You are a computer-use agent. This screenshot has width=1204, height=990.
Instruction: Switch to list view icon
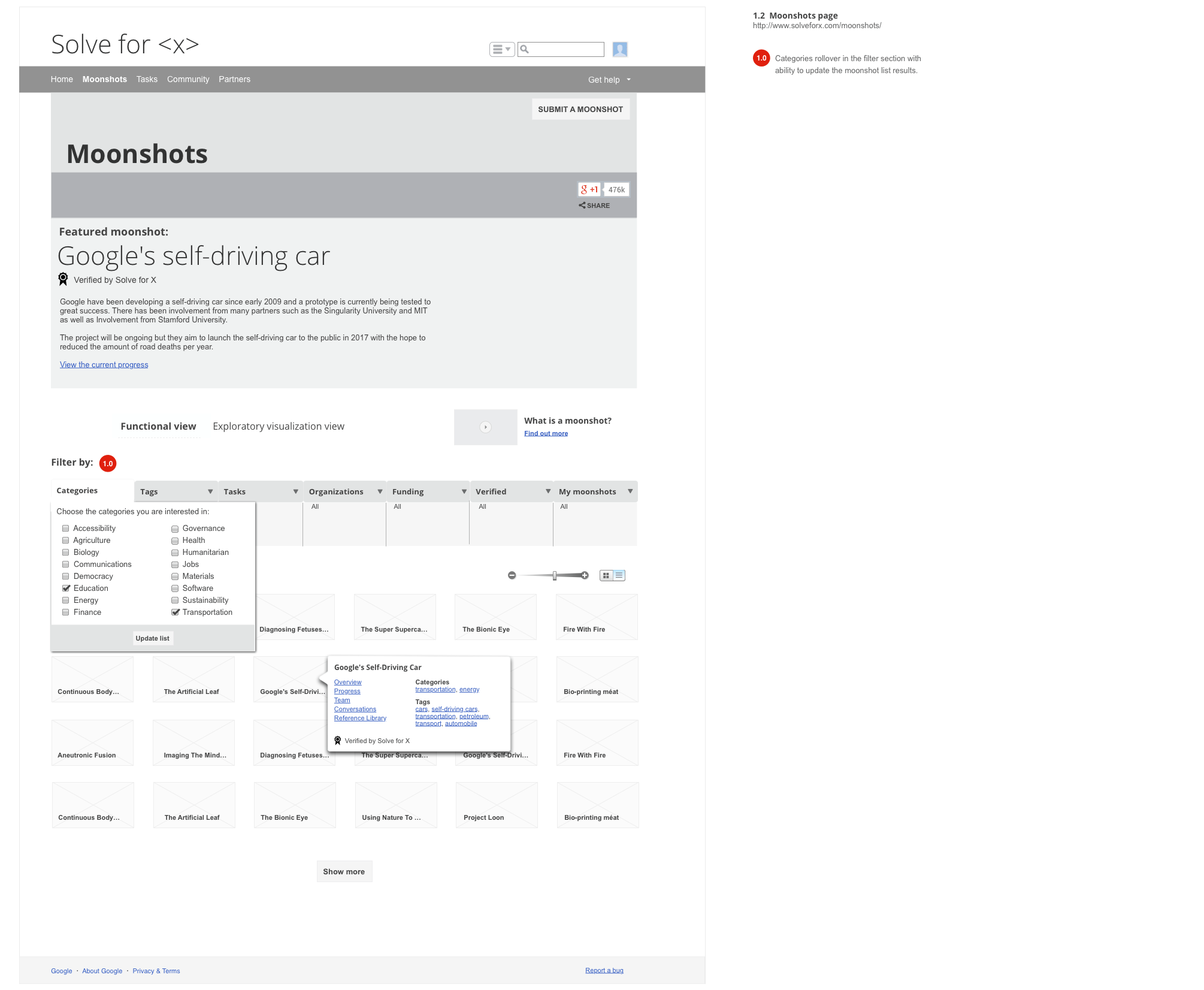(x=619, y=575)
